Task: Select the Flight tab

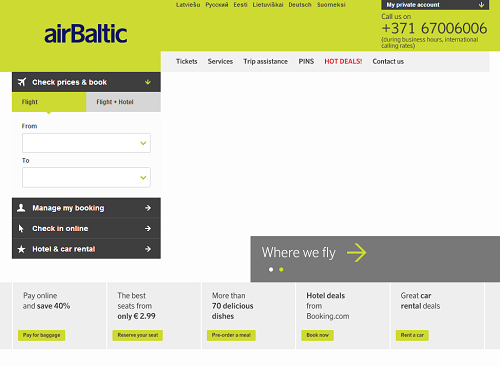Action: tap(49, 102)
